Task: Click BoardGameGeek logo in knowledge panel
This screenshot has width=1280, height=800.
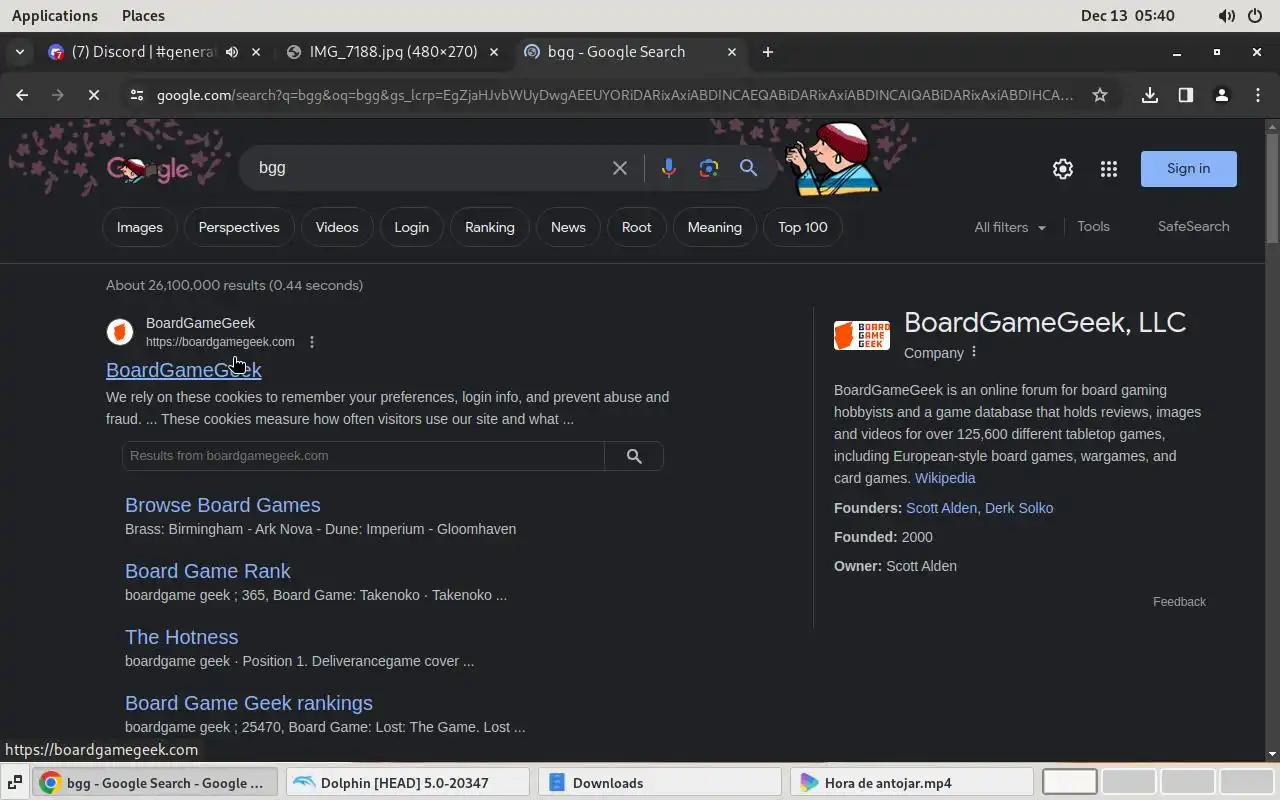Action: point(862,335)
